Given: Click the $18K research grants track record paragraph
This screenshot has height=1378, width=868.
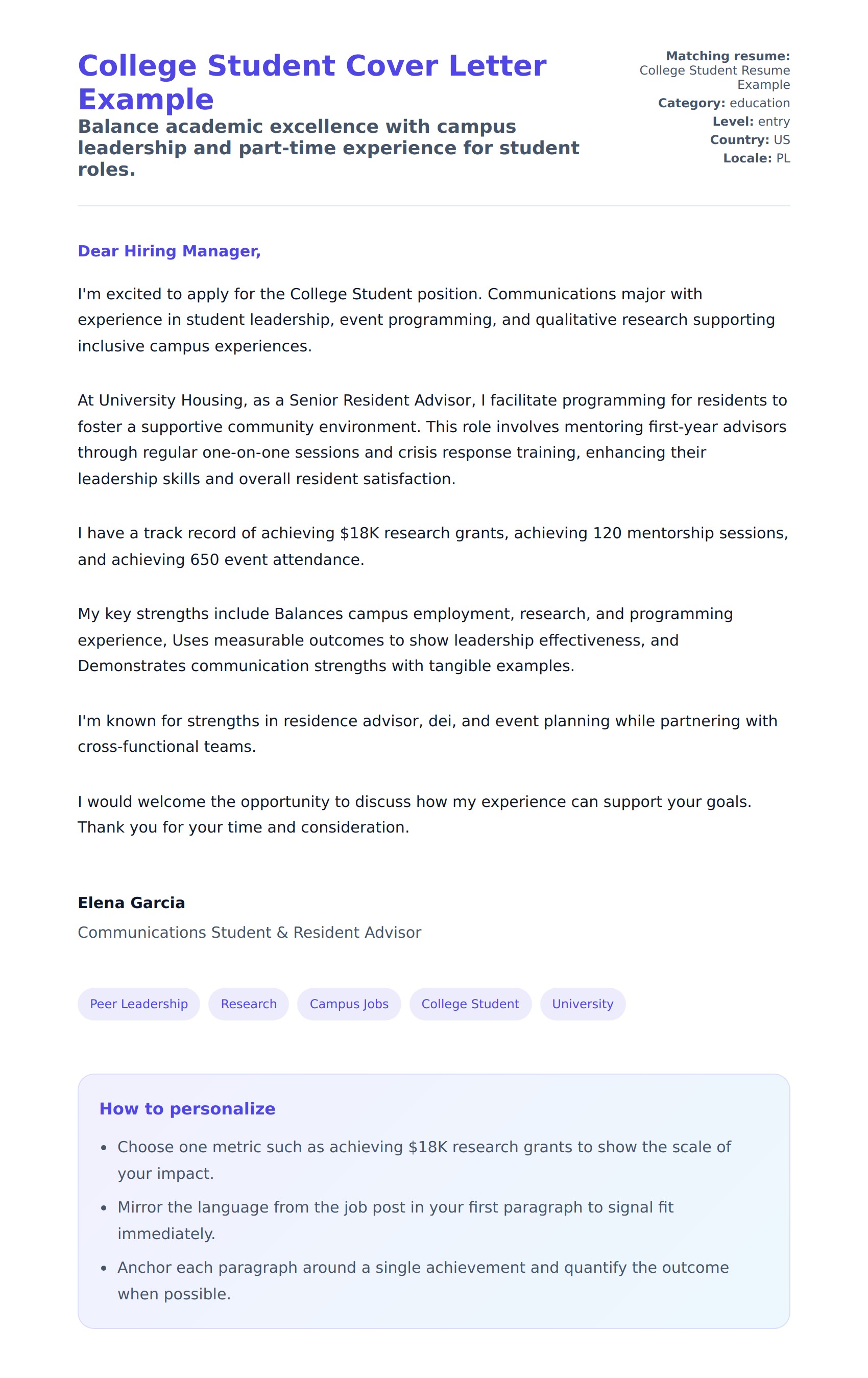Looking at the screenshot, I should [432, 546].
